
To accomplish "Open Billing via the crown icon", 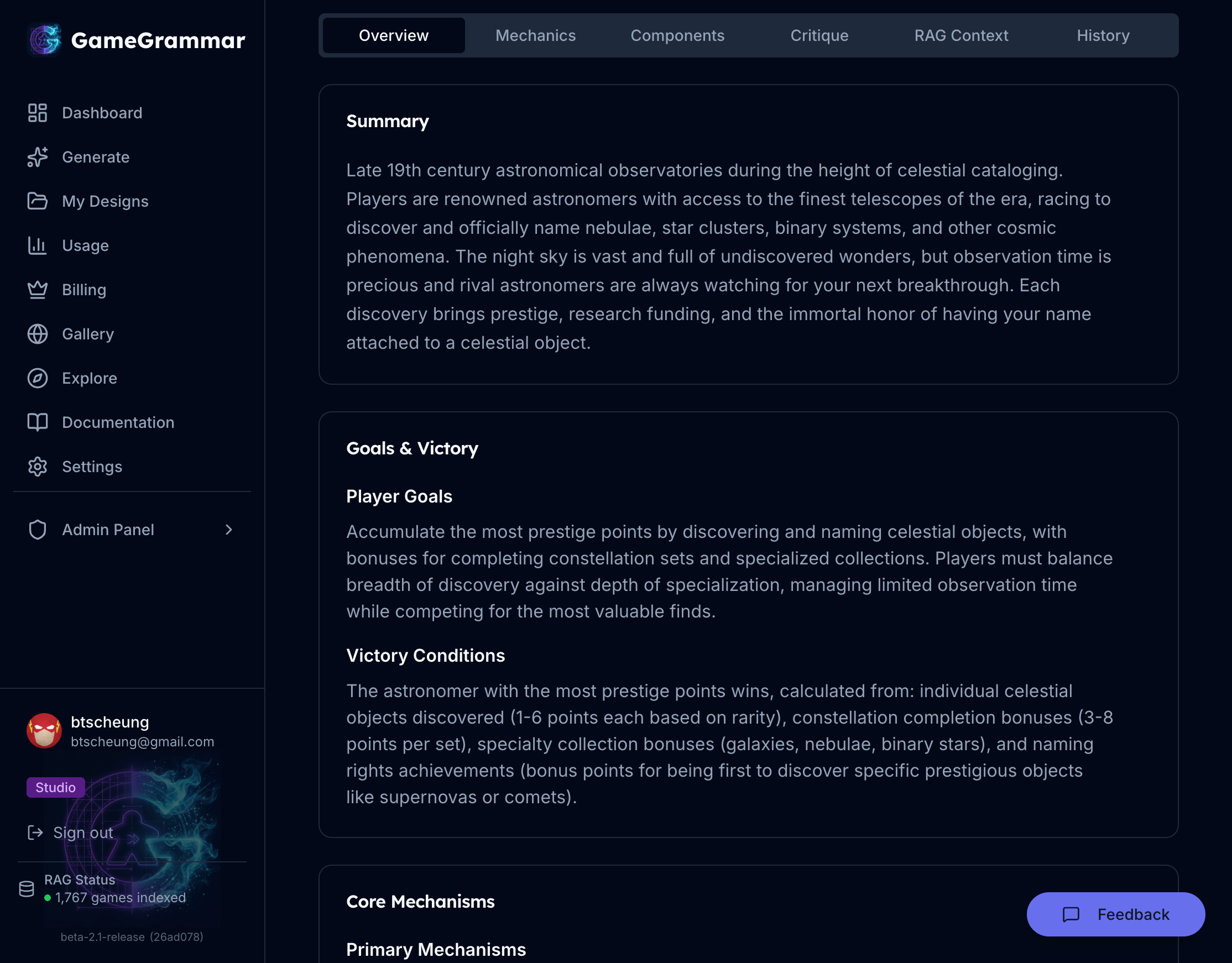I will click(x=37, y=290).
